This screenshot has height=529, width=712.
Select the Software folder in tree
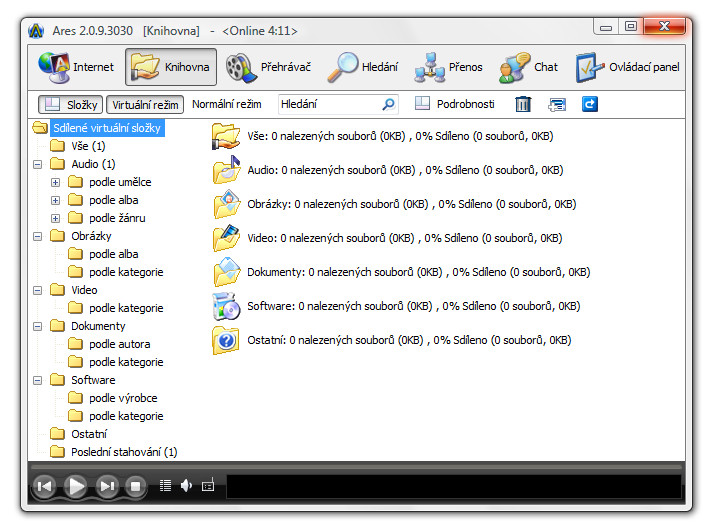coord(93,380)
